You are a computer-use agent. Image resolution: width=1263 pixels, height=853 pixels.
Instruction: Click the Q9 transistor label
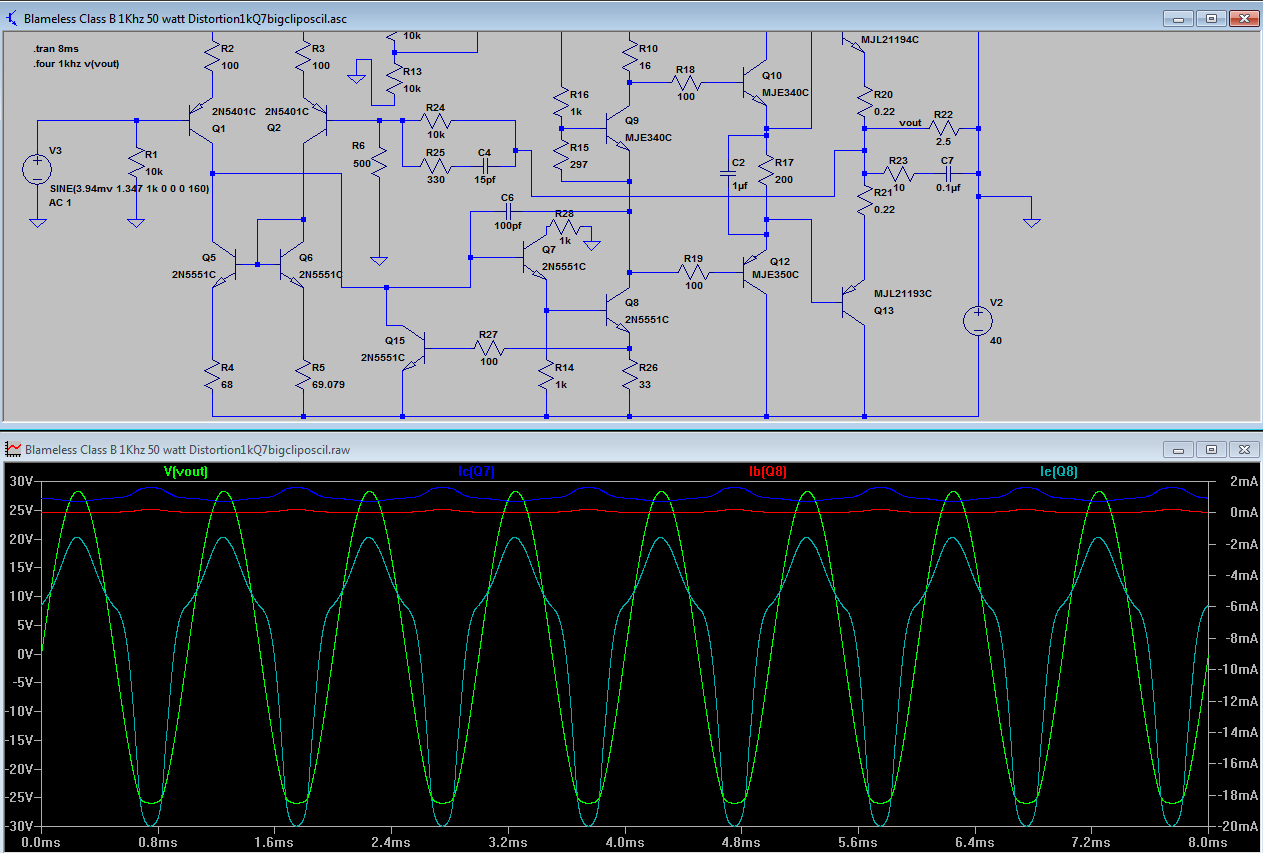point(632,120)
